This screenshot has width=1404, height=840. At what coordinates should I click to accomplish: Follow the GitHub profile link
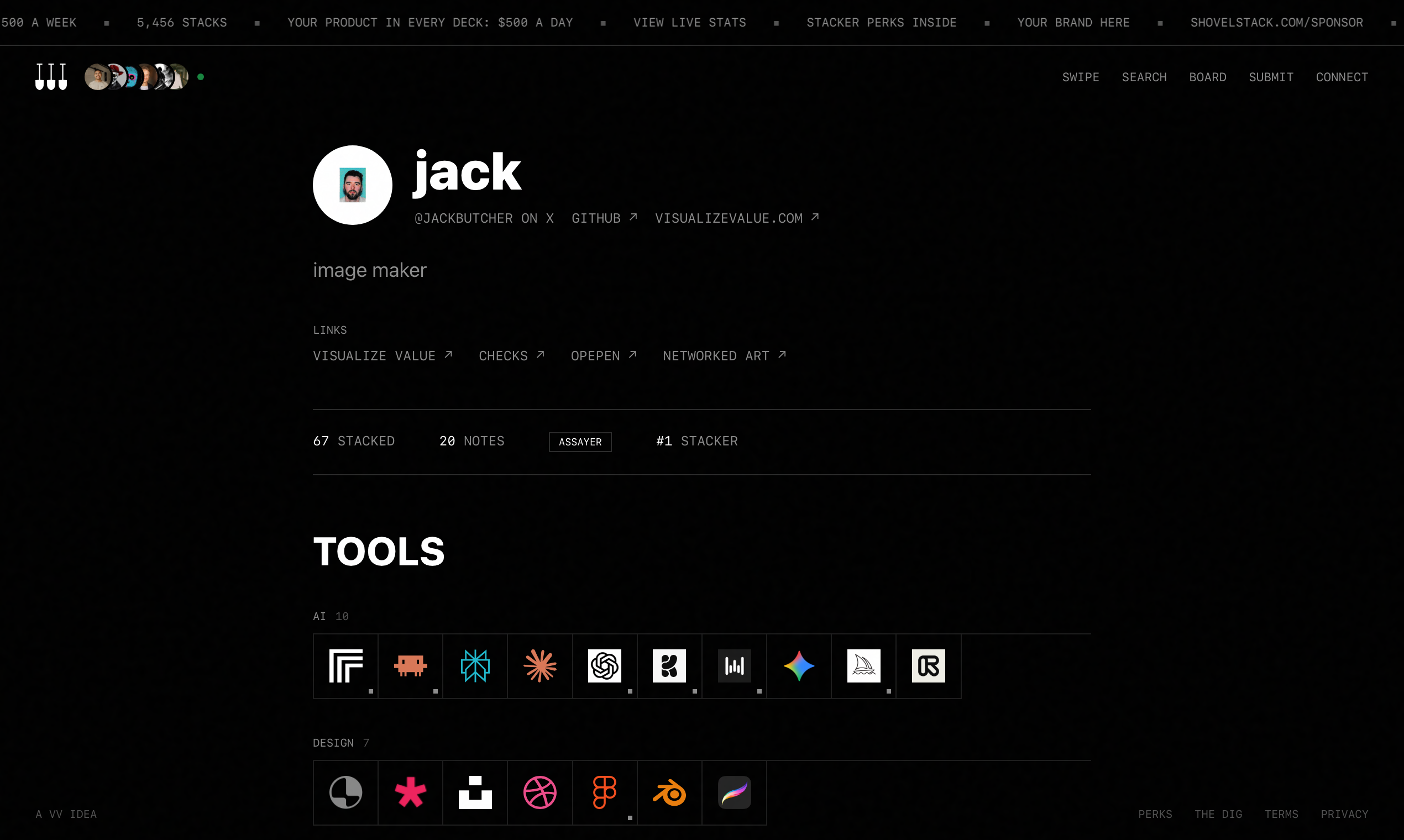click(604, 218)
